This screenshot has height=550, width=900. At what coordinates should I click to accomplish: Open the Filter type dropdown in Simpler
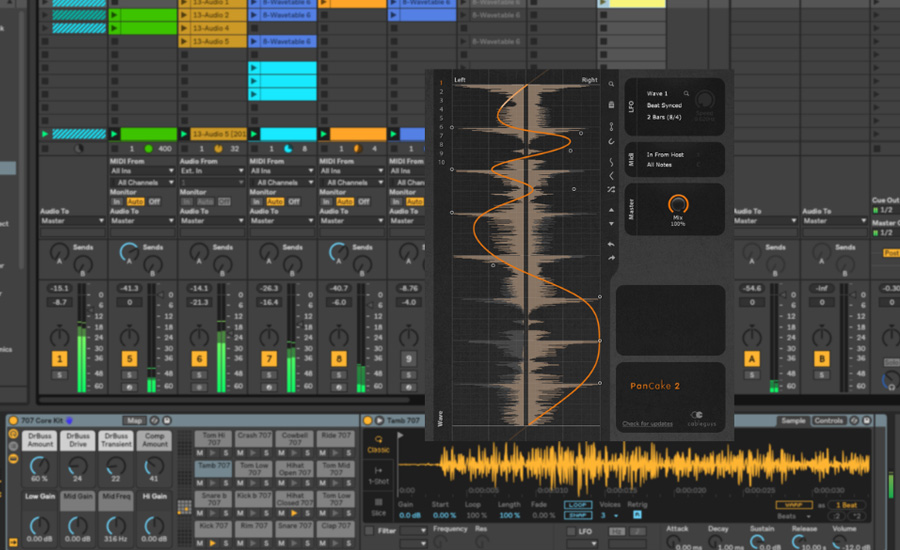pos(413,531)
